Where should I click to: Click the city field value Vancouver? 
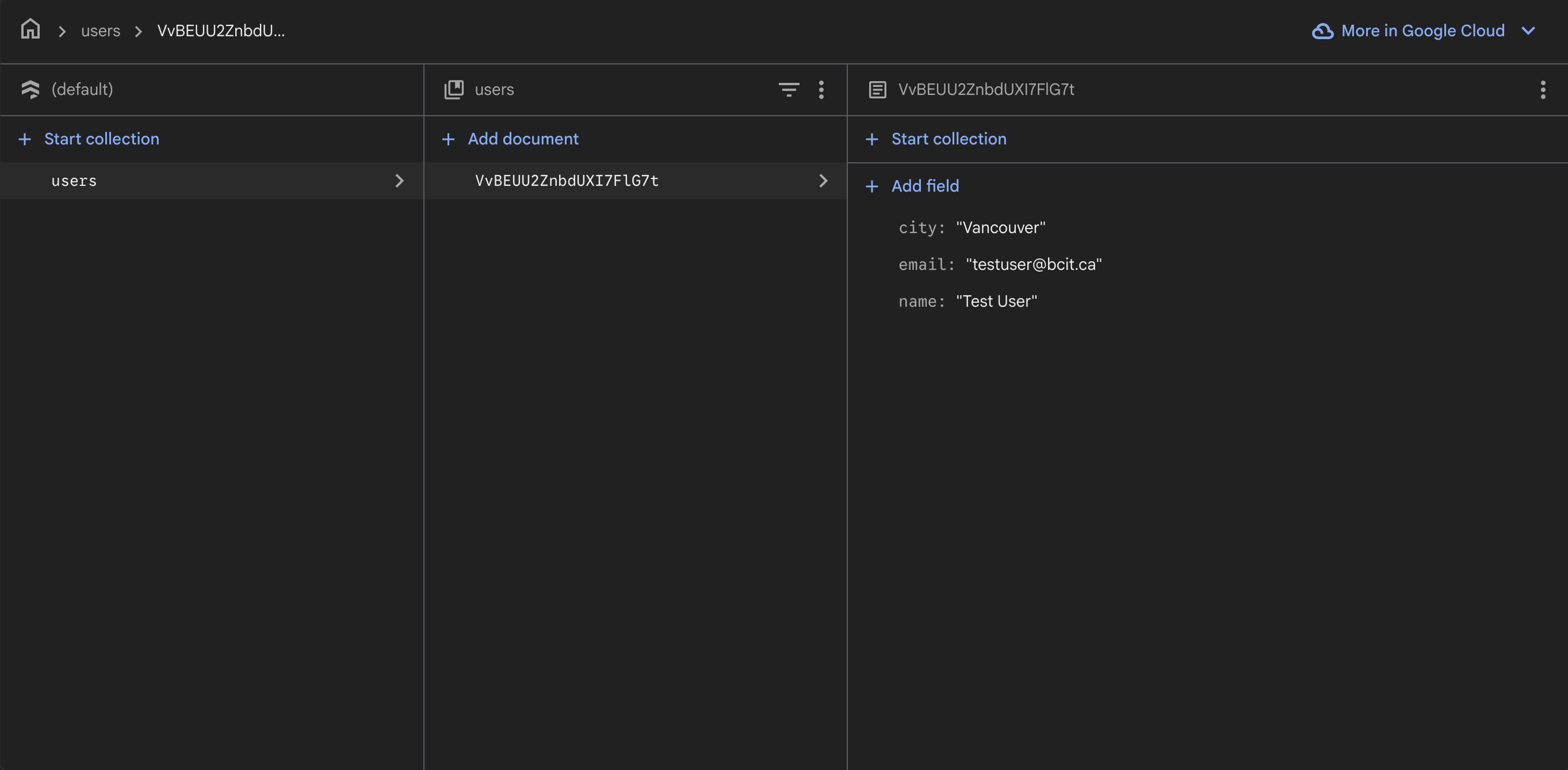[1000, 227]
